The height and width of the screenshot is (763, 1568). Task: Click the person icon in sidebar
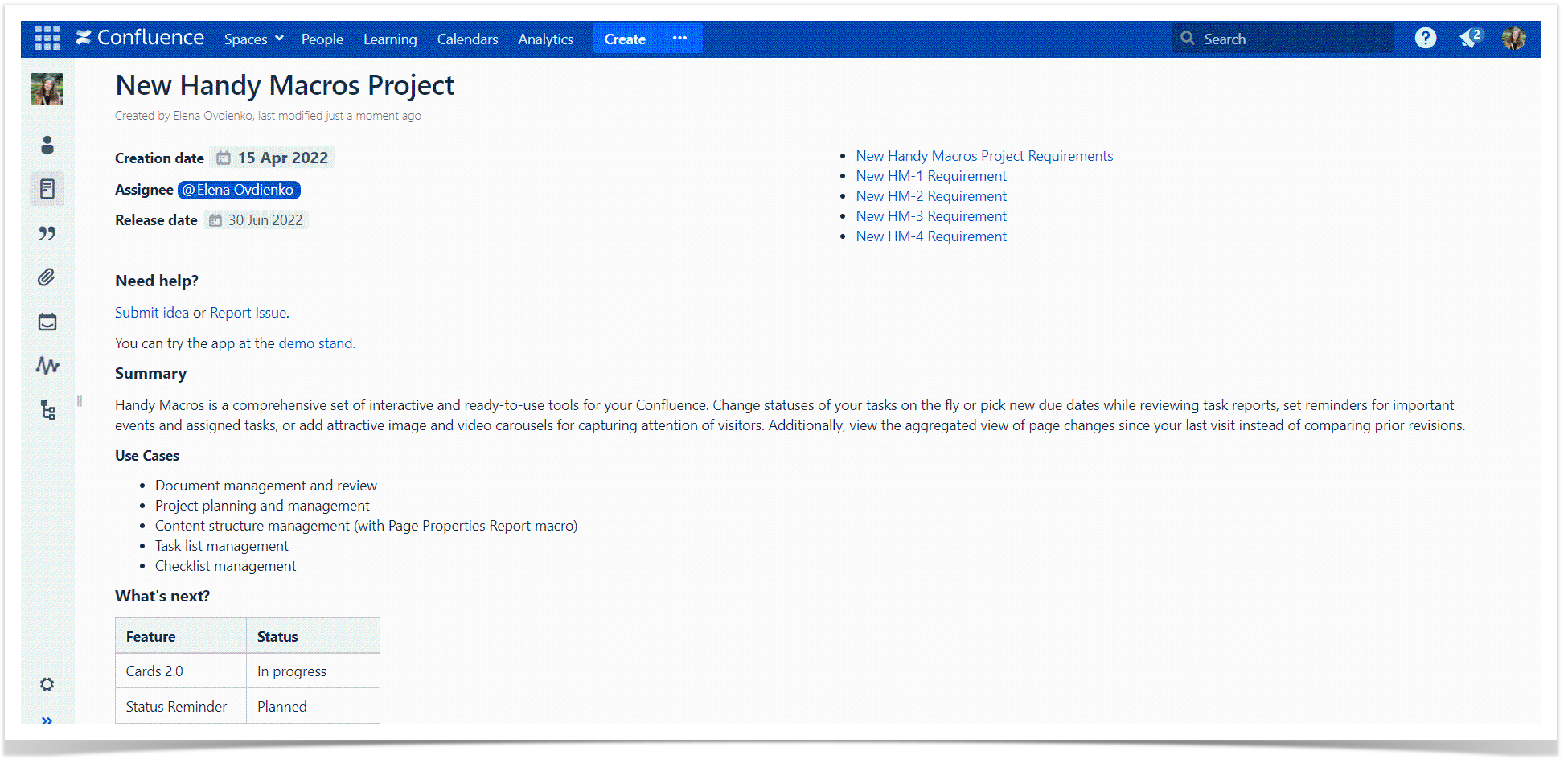(x=47, y=145)
